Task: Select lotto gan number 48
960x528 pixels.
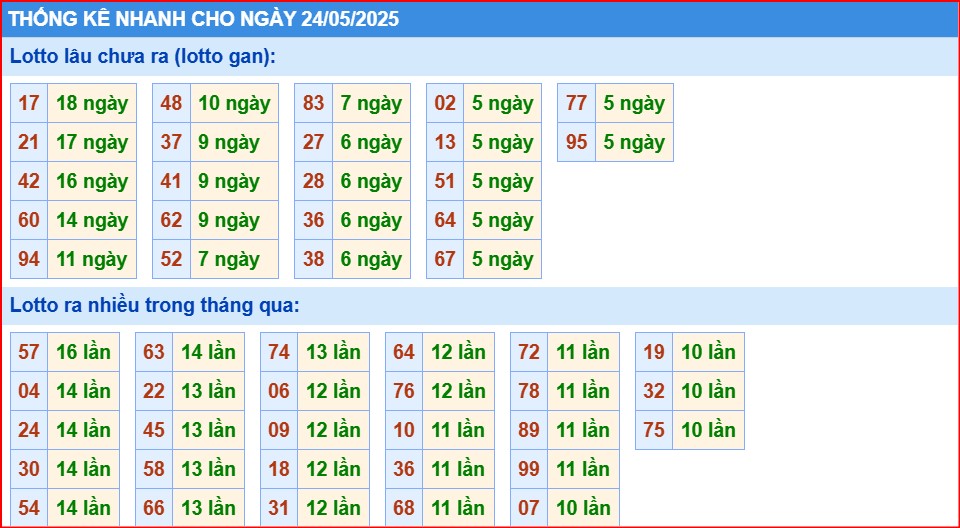Action: 171,103
